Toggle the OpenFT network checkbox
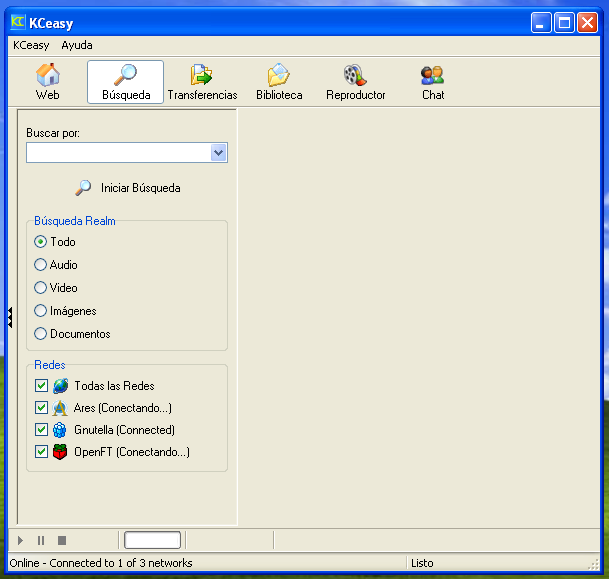609x579 pixels. point(41,452)
